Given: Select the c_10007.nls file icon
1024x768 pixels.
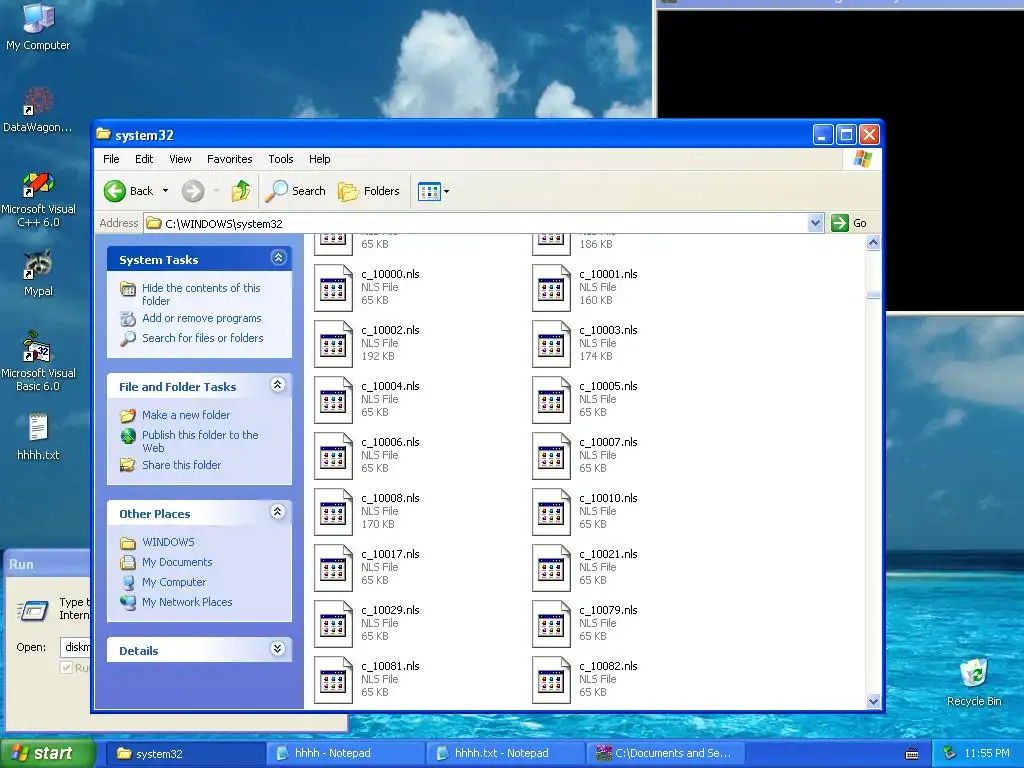Looking at the screenshot, I should click(551, 456).
